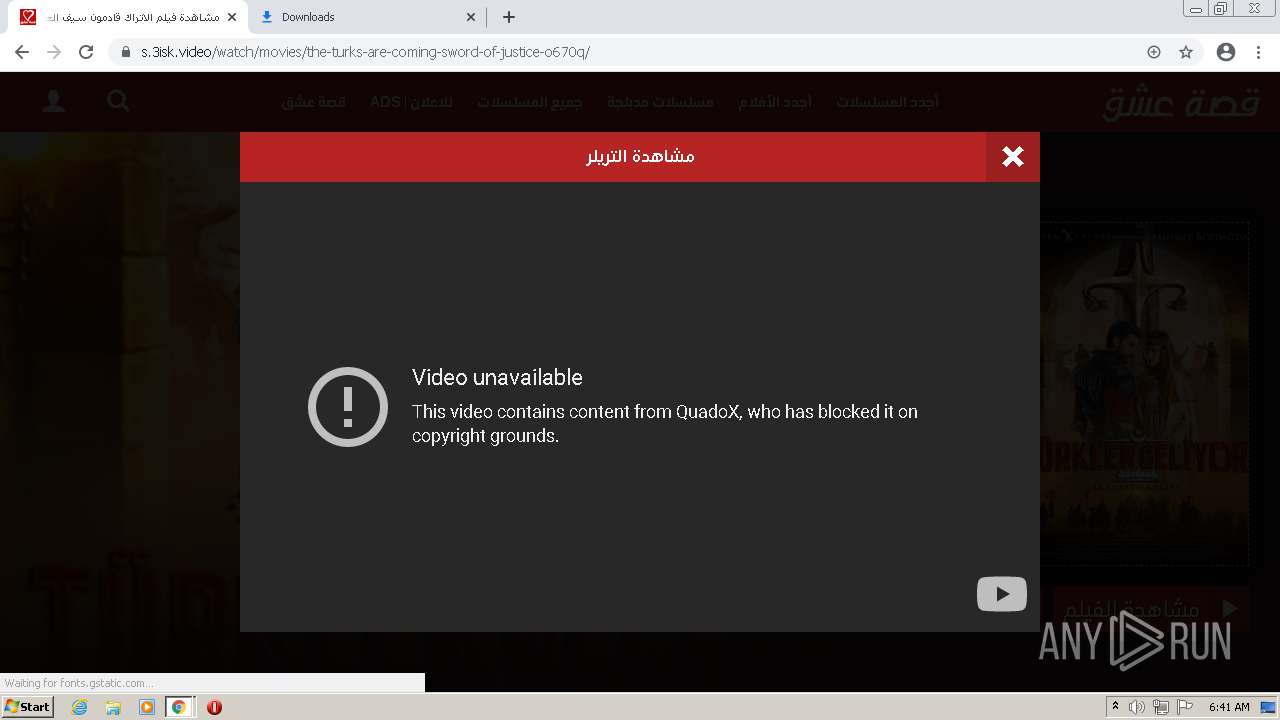Screen dimensions: 1280x720
Task: Reload the page with the refresh icon
Action: coord(86,52)
